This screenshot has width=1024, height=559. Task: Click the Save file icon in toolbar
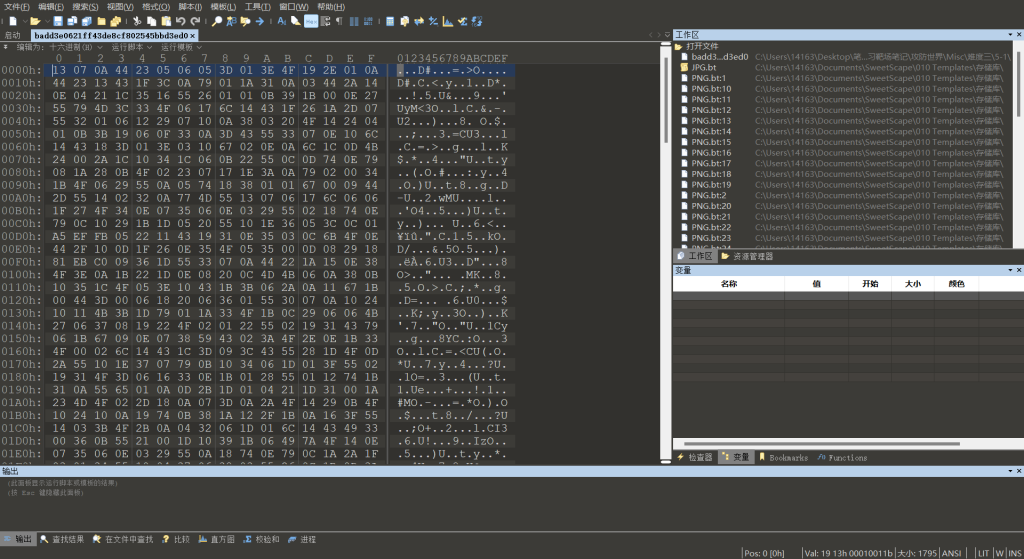point(58,20)
